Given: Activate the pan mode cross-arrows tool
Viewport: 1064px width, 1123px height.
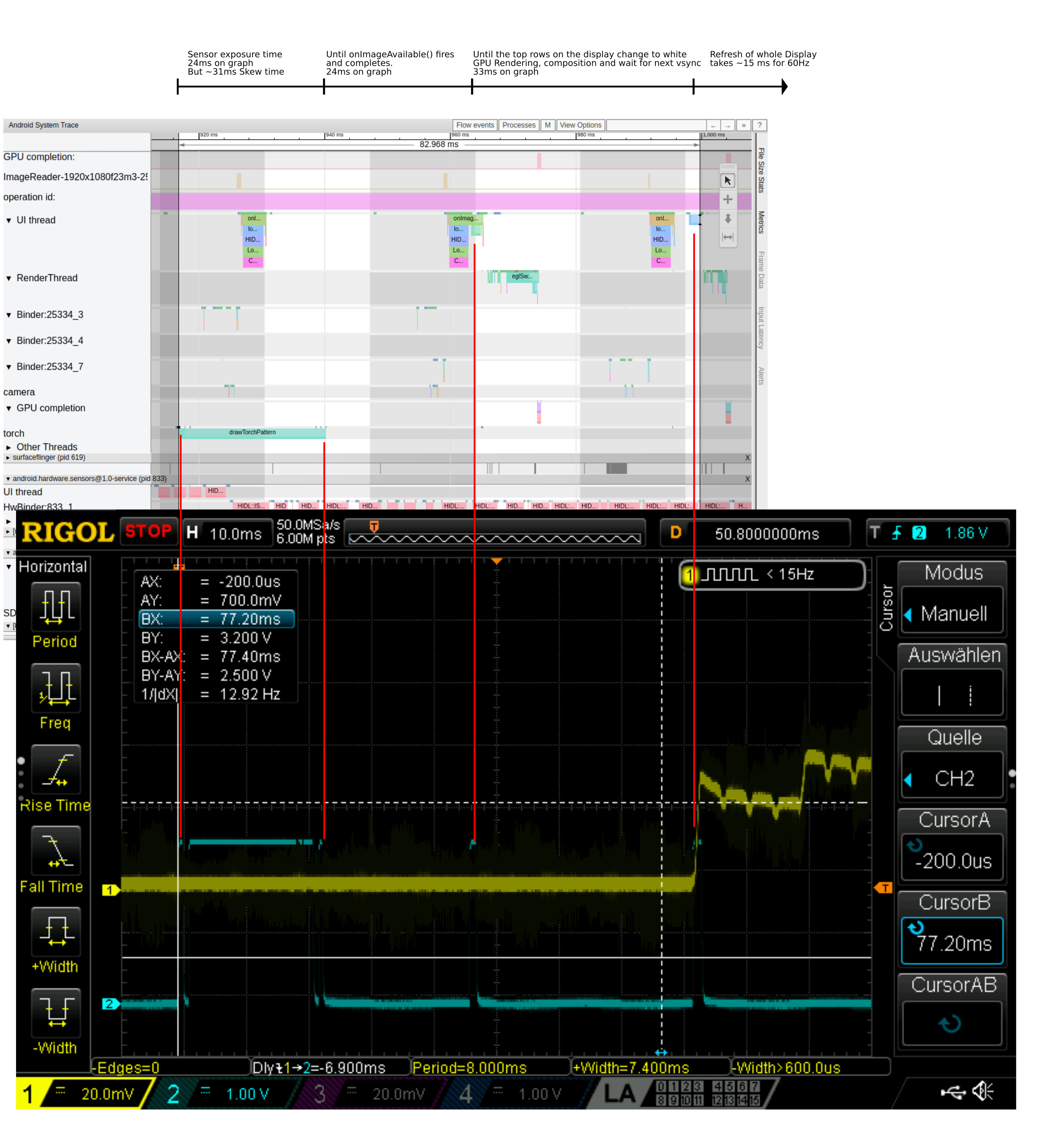Looking at the screenshot, I should tap(728, 200).
